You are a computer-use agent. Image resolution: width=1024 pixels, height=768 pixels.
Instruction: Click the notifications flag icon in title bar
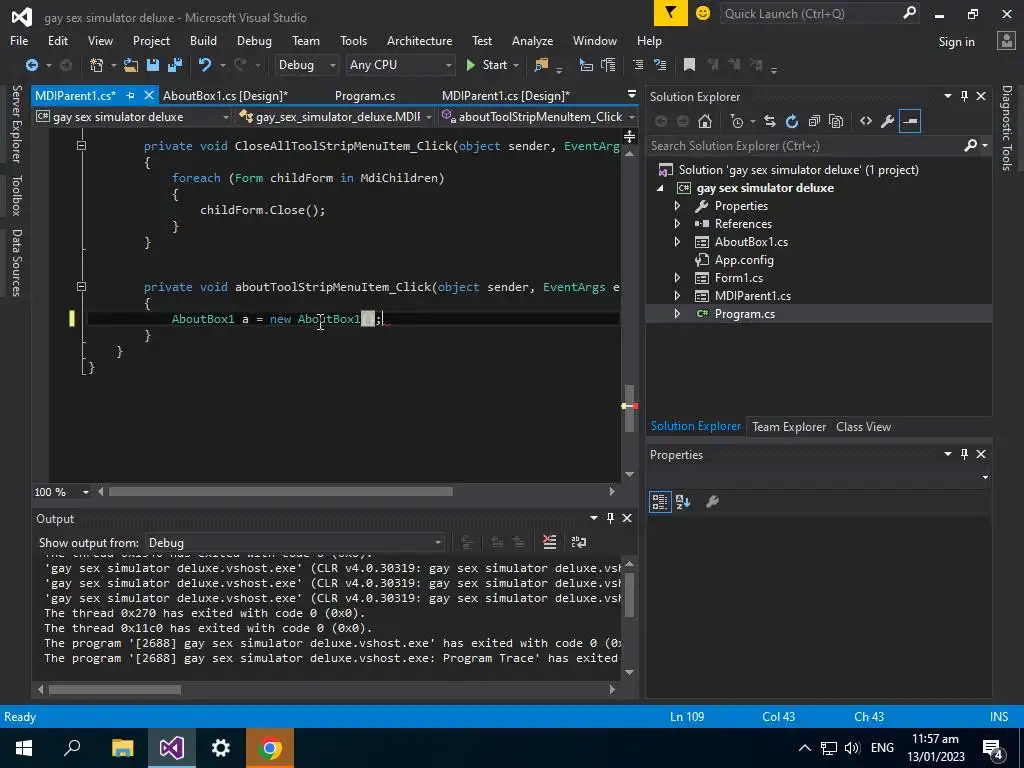[x=671, y=13]
